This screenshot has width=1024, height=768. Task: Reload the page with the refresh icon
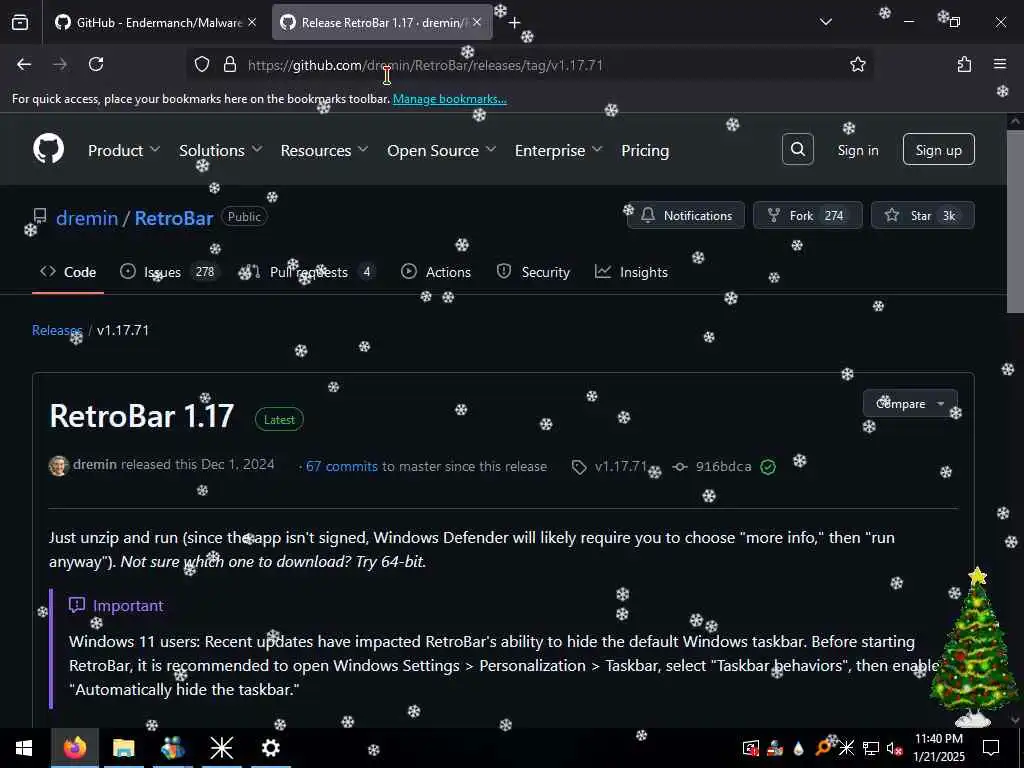(x=96, y=64)
